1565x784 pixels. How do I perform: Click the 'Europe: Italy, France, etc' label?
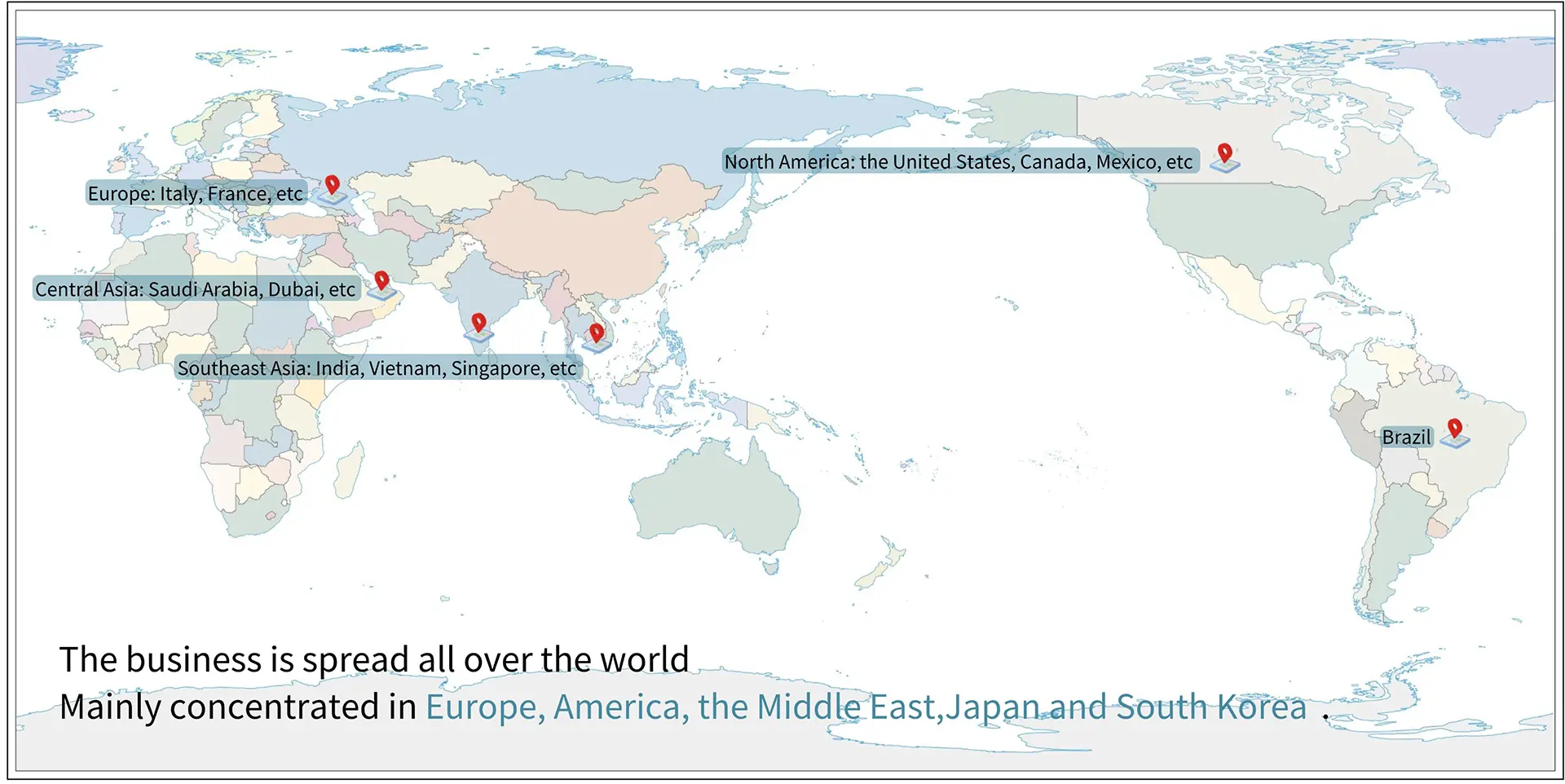(196, 194)
